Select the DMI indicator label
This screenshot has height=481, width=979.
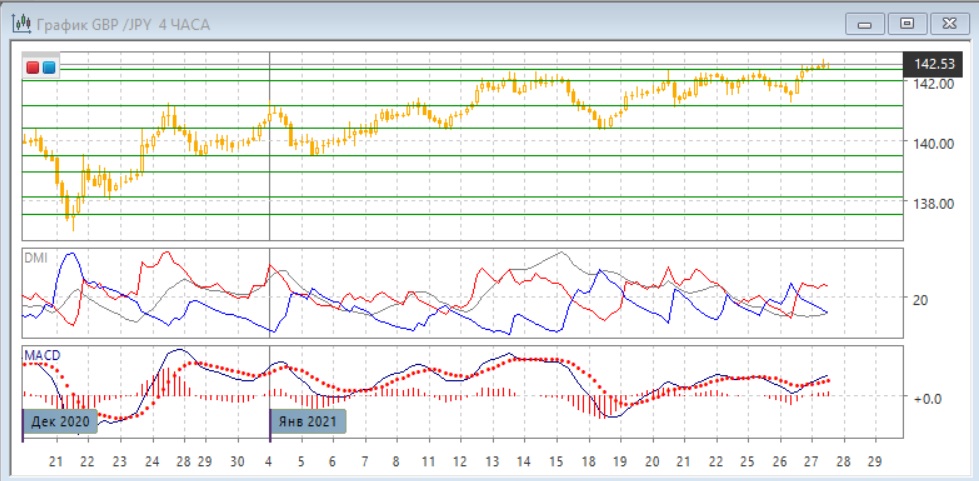[35, 257]
